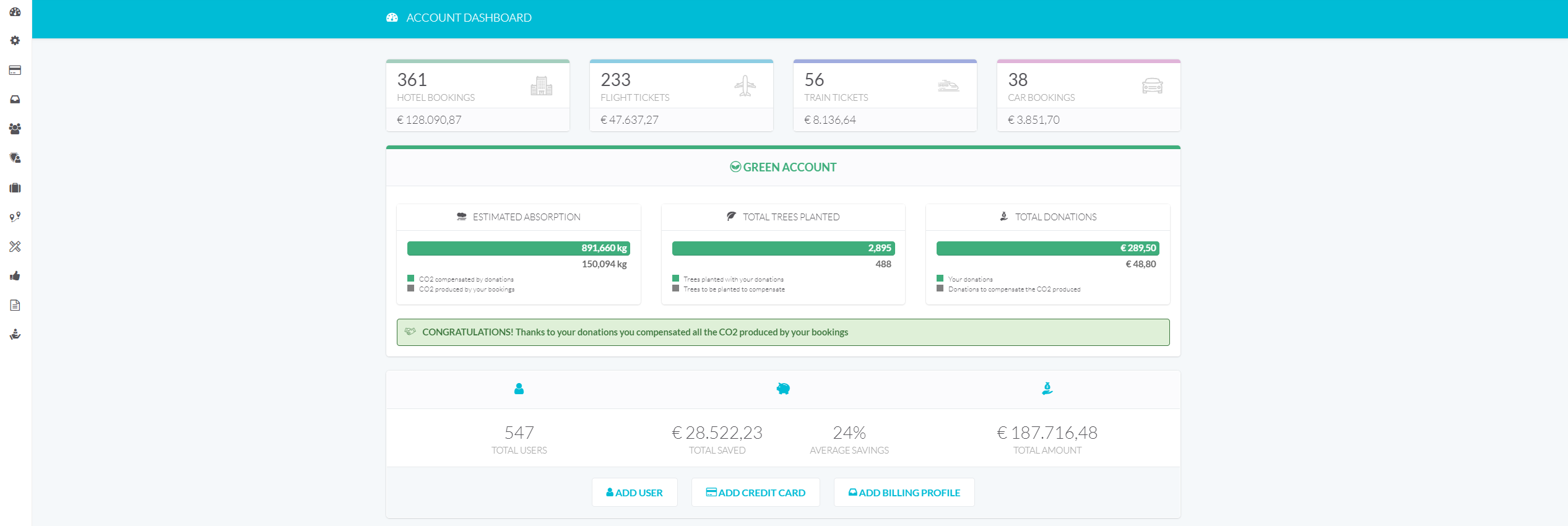Image resolution: width=1568 pixels, height=526 pixels.
Task: Open credit cards section in sidebar
Action: tap(15, 70)
